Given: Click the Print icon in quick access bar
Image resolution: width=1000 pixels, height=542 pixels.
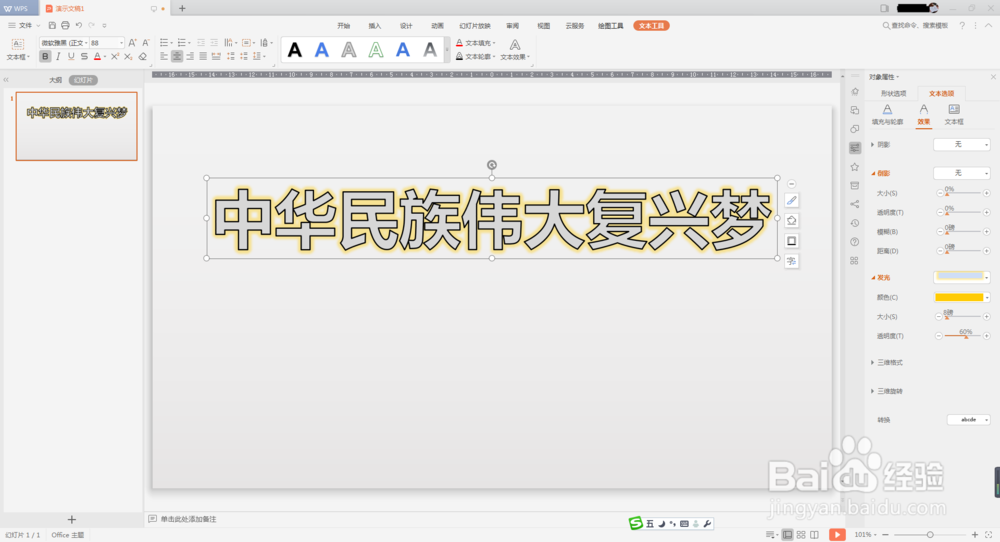Looking at the screenshot, I should point(65,26).
